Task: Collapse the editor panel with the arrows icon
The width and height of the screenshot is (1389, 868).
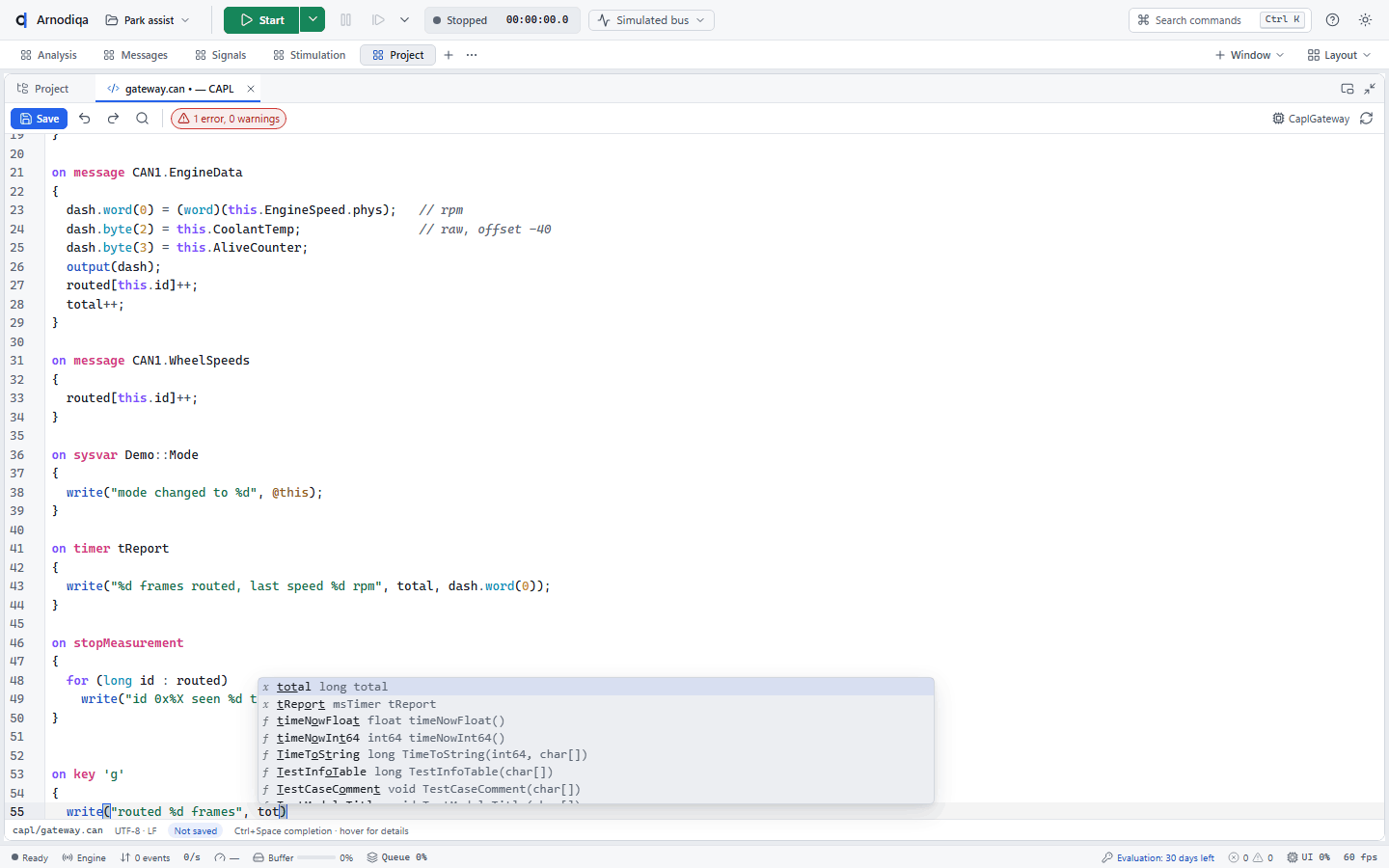Action: click(x=1370, y=89)
